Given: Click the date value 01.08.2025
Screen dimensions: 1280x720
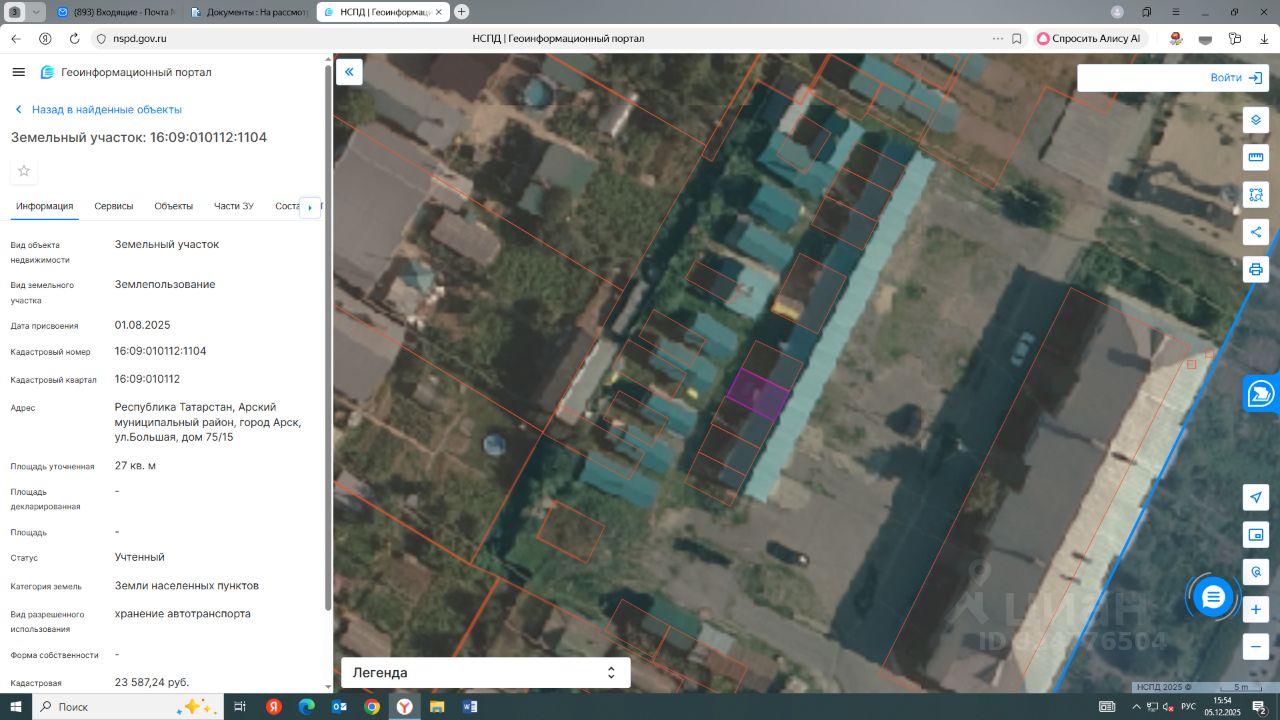Looking at the screenshot, I should coord(143,325).
